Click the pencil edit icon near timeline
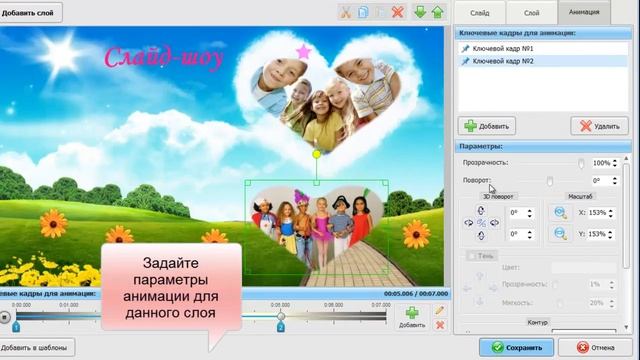The height and width of the screenshot is (360, 640). coord(440,311)
